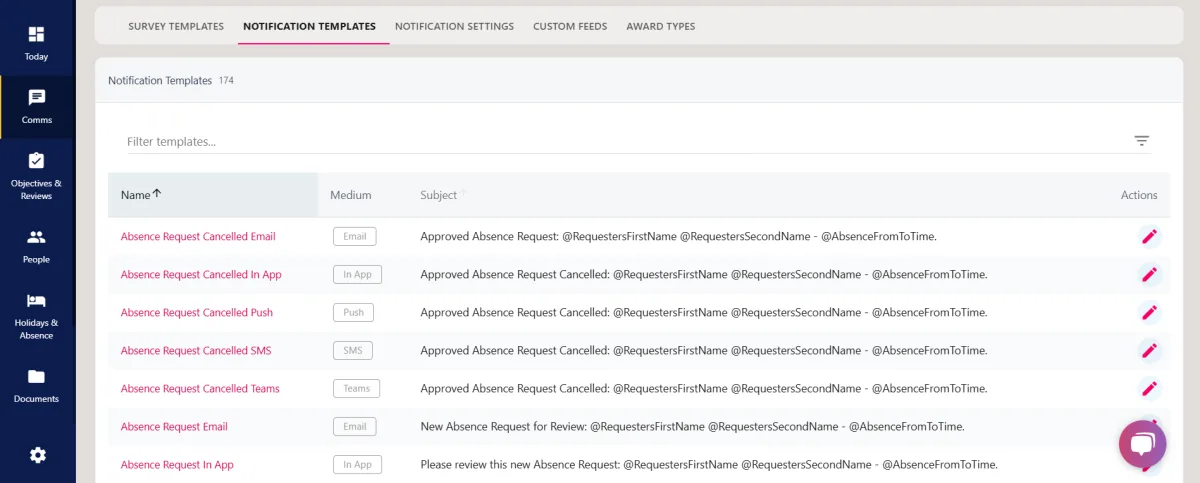
Task: Click Email tag in Absence Request Cancelled Email row
Action: point(355,237)
